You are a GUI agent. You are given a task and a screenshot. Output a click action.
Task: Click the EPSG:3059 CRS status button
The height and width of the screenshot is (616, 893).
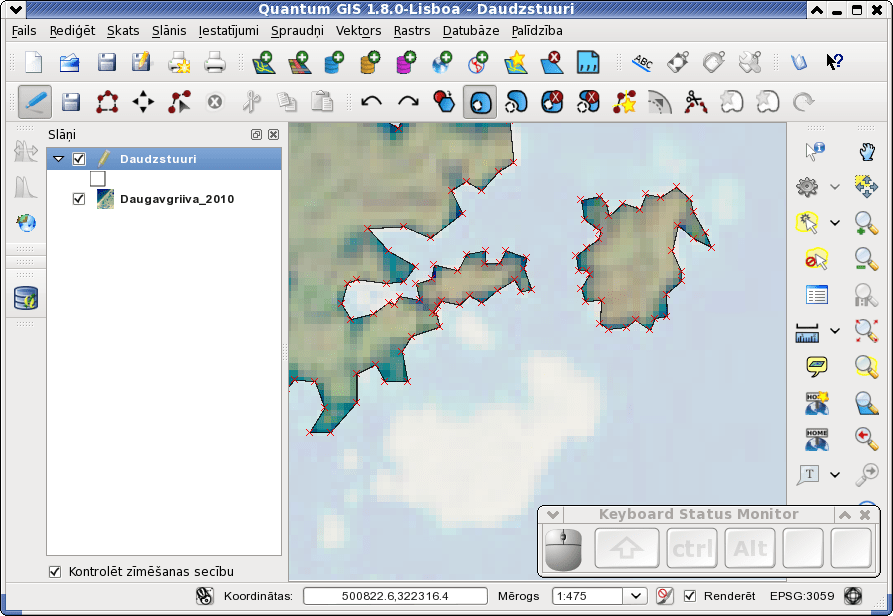click(853, 596)
